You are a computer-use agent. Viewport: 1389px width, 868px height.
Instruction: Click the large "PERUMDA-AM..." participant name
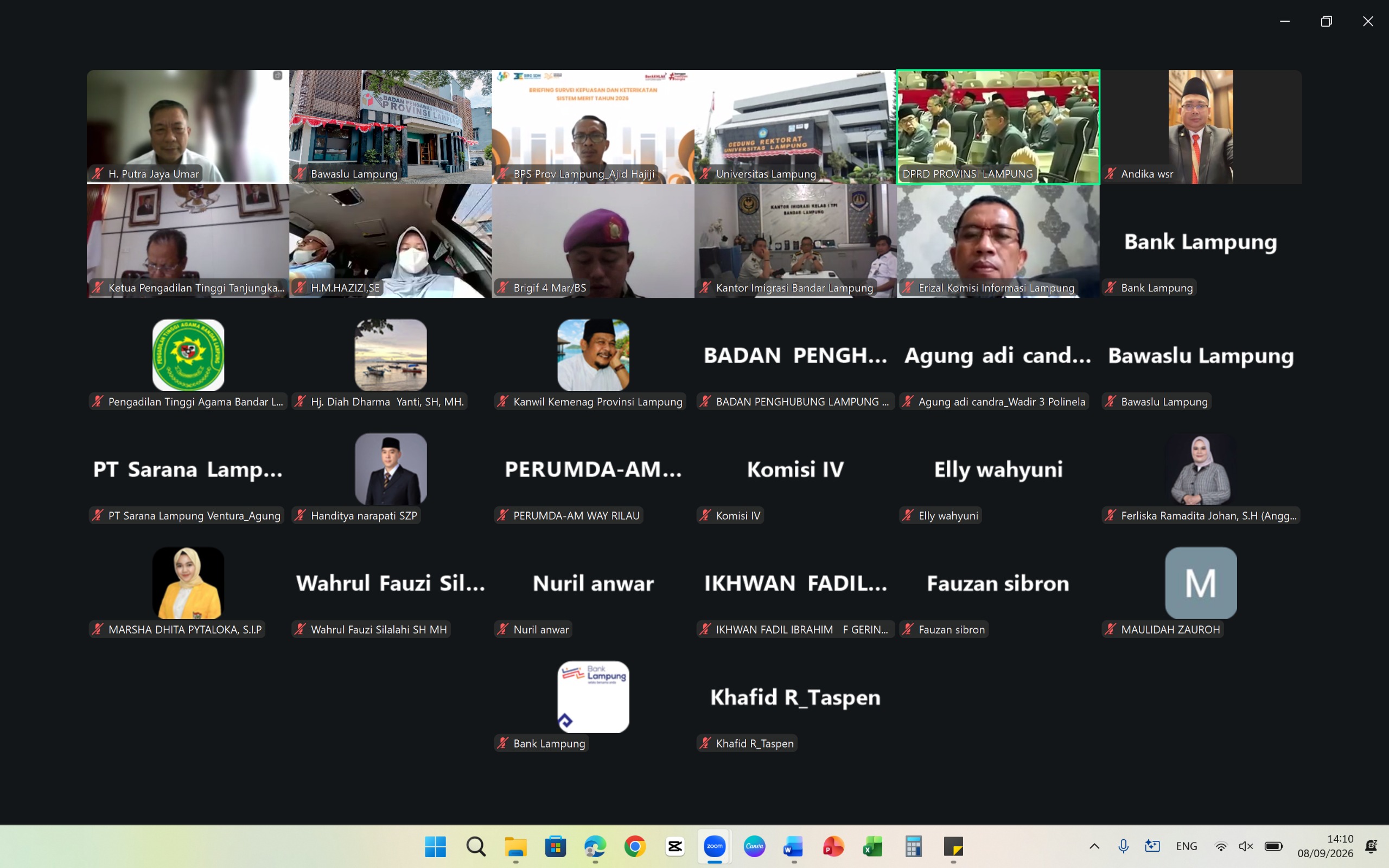[x=594, y=469]
